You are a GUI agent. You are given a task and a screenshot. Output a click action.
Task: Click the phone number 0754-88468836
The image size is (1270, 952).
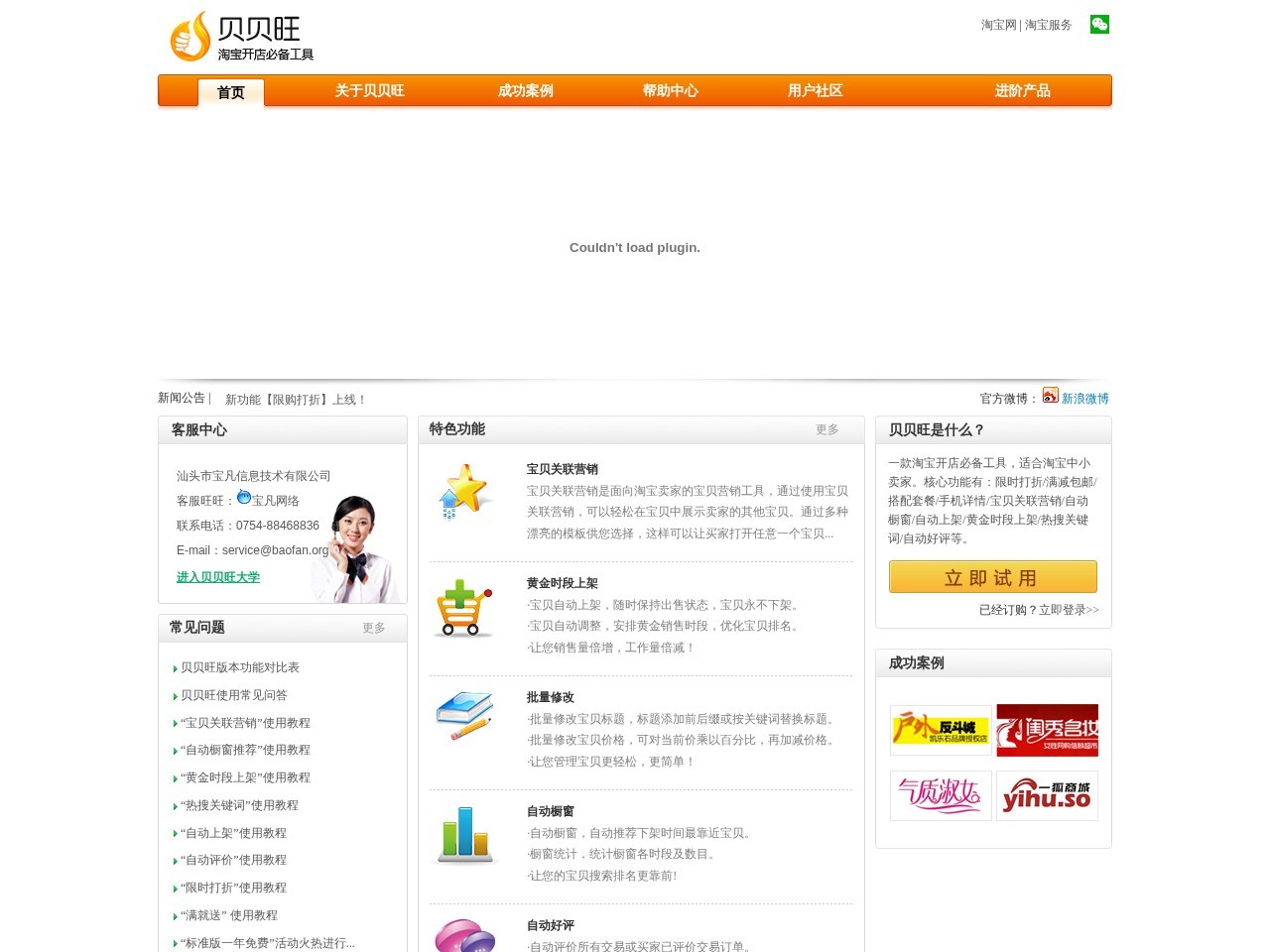[x=278, y=526]
